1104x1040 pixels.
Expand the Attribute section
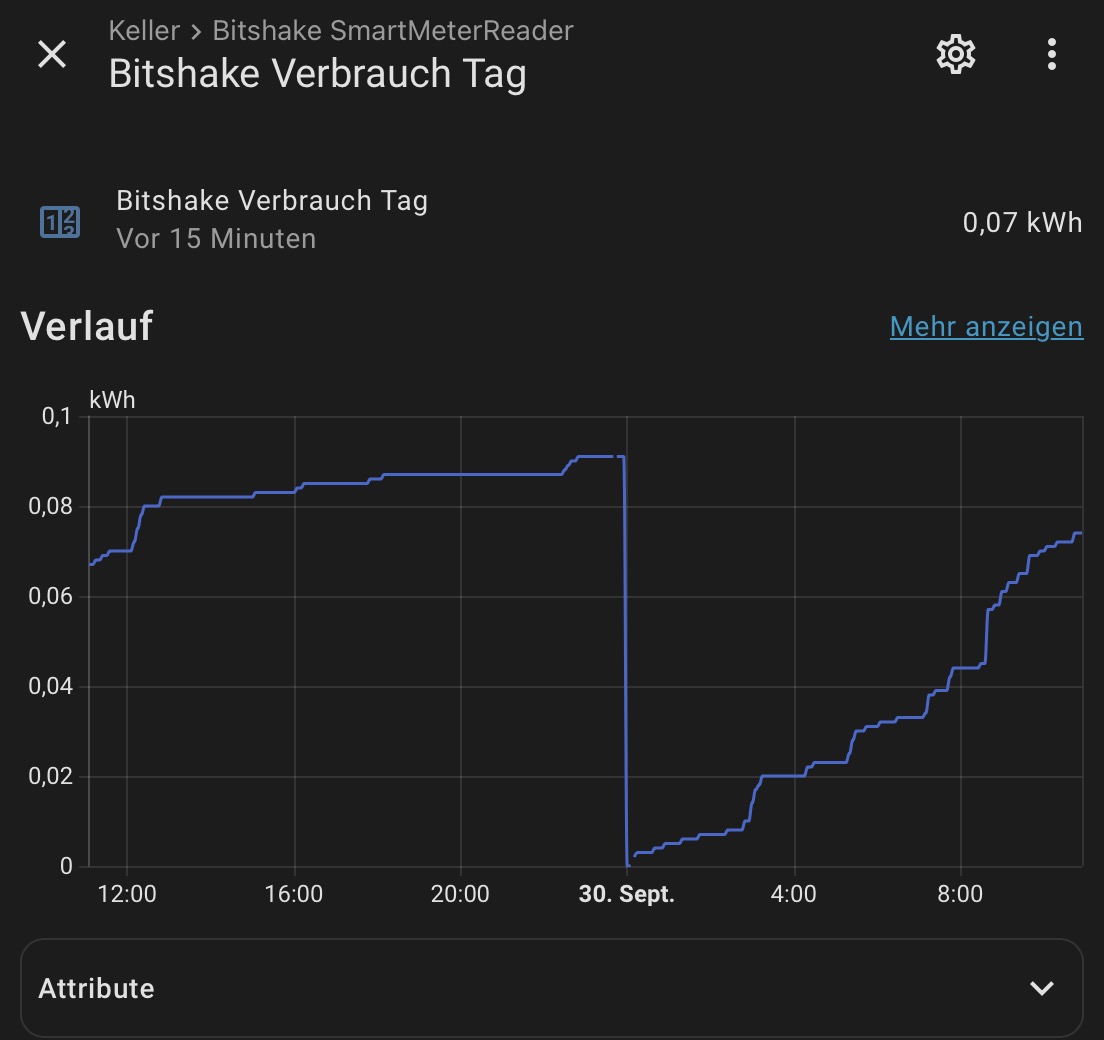point(551,988)
